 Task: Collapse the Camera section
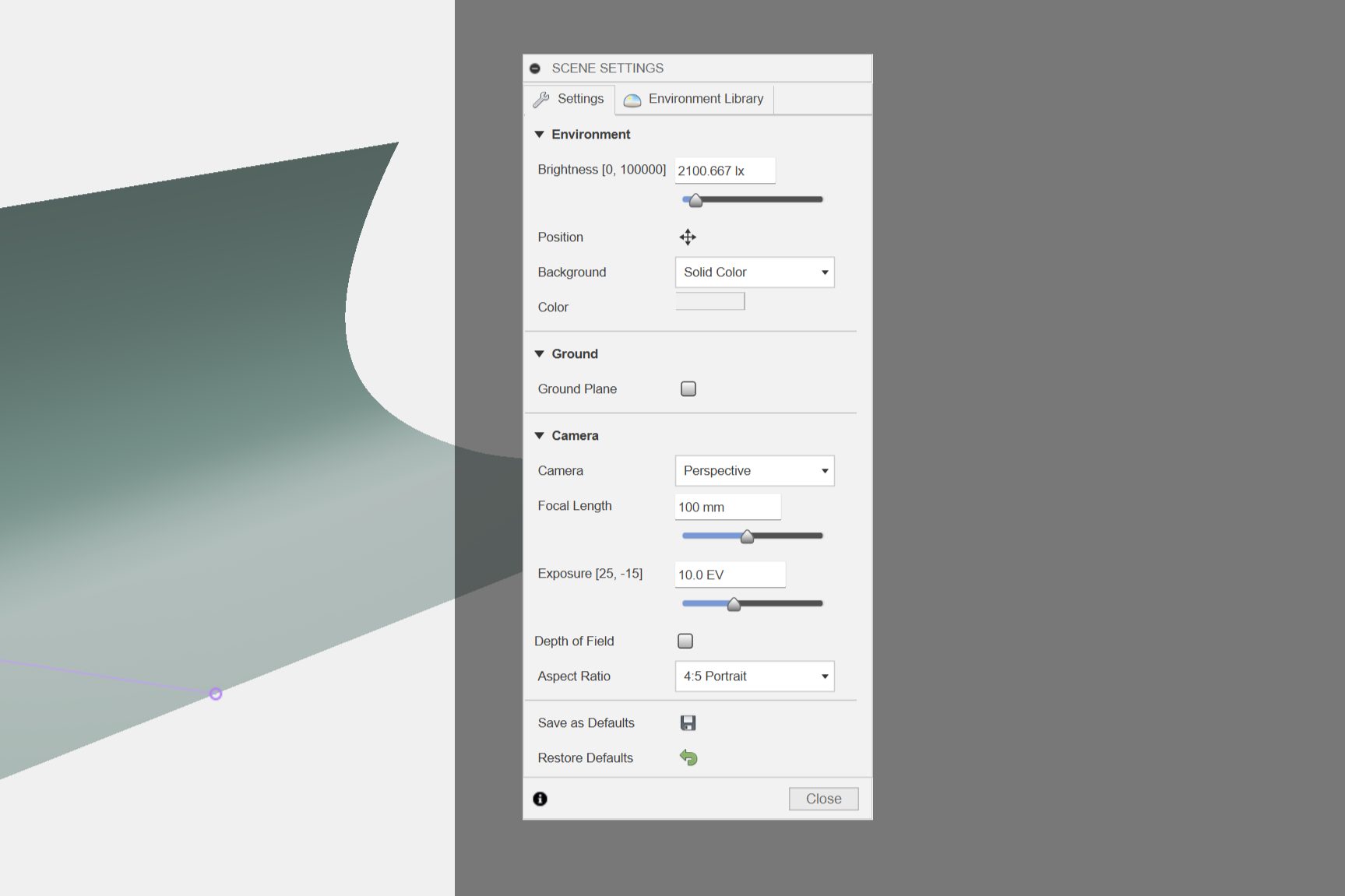pos(539,436)
